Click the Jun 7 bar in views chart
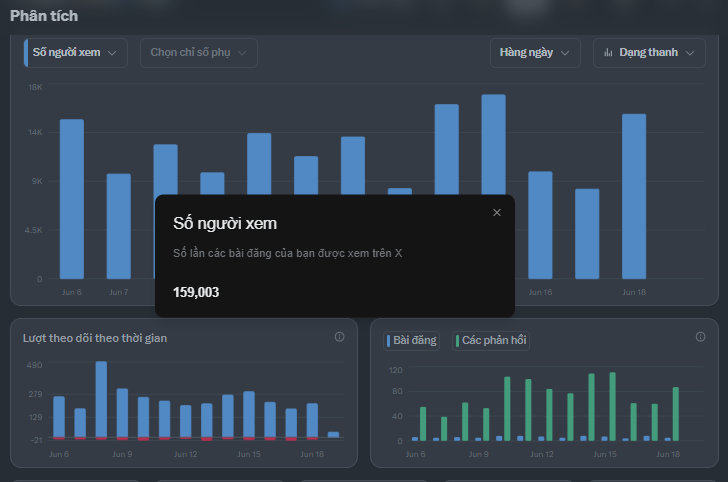Image resolution: width=728 pixels, height=482 pixels. pos(119,227)
